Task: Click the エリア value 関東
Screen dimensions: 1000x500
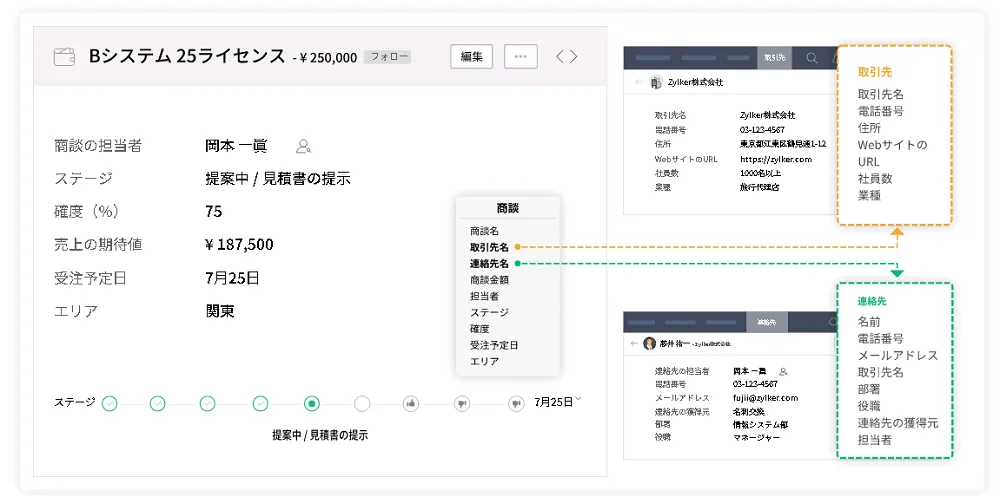Action: pyautogui.click(x=220, y=311)
